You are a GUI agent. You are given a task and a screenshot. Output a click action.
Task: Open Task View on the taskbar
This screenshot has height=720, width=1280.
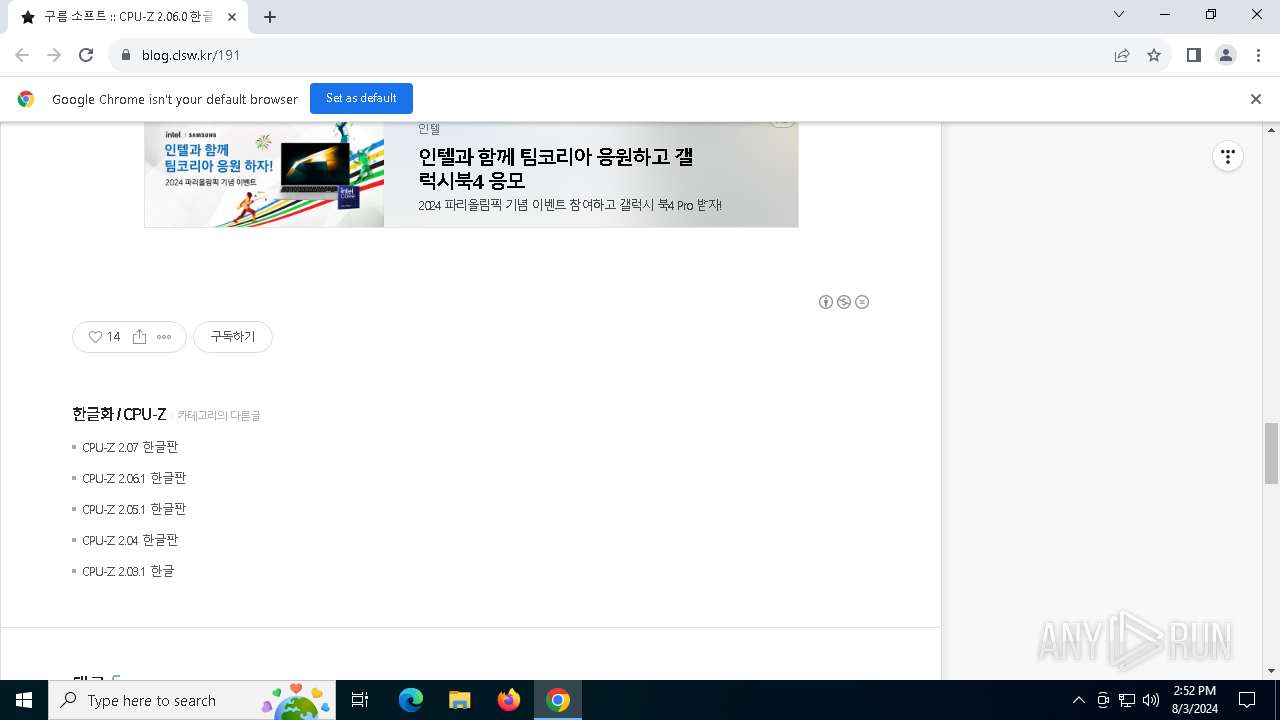tap(361, 700)
